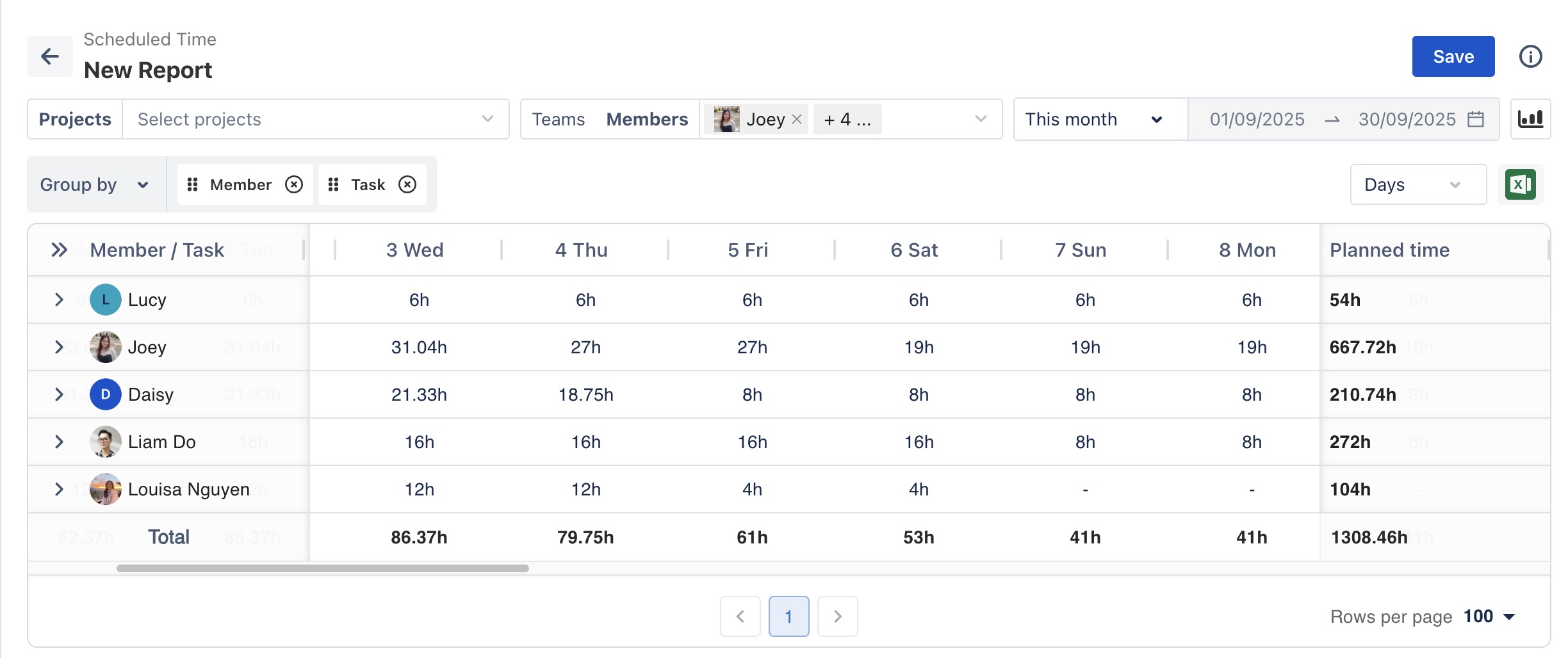
Task: Collapse the Member / Task column
Action: 59,250
